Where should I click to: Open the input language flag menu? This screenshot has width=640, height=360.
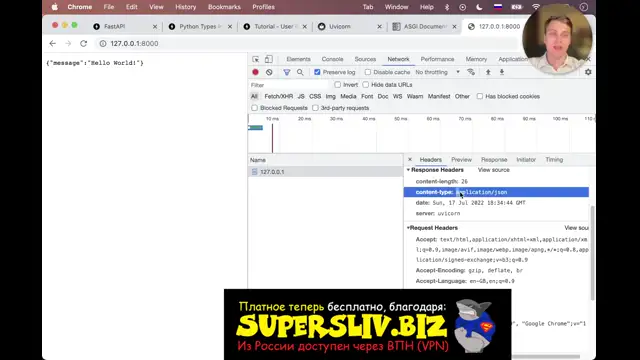[498, 7]
